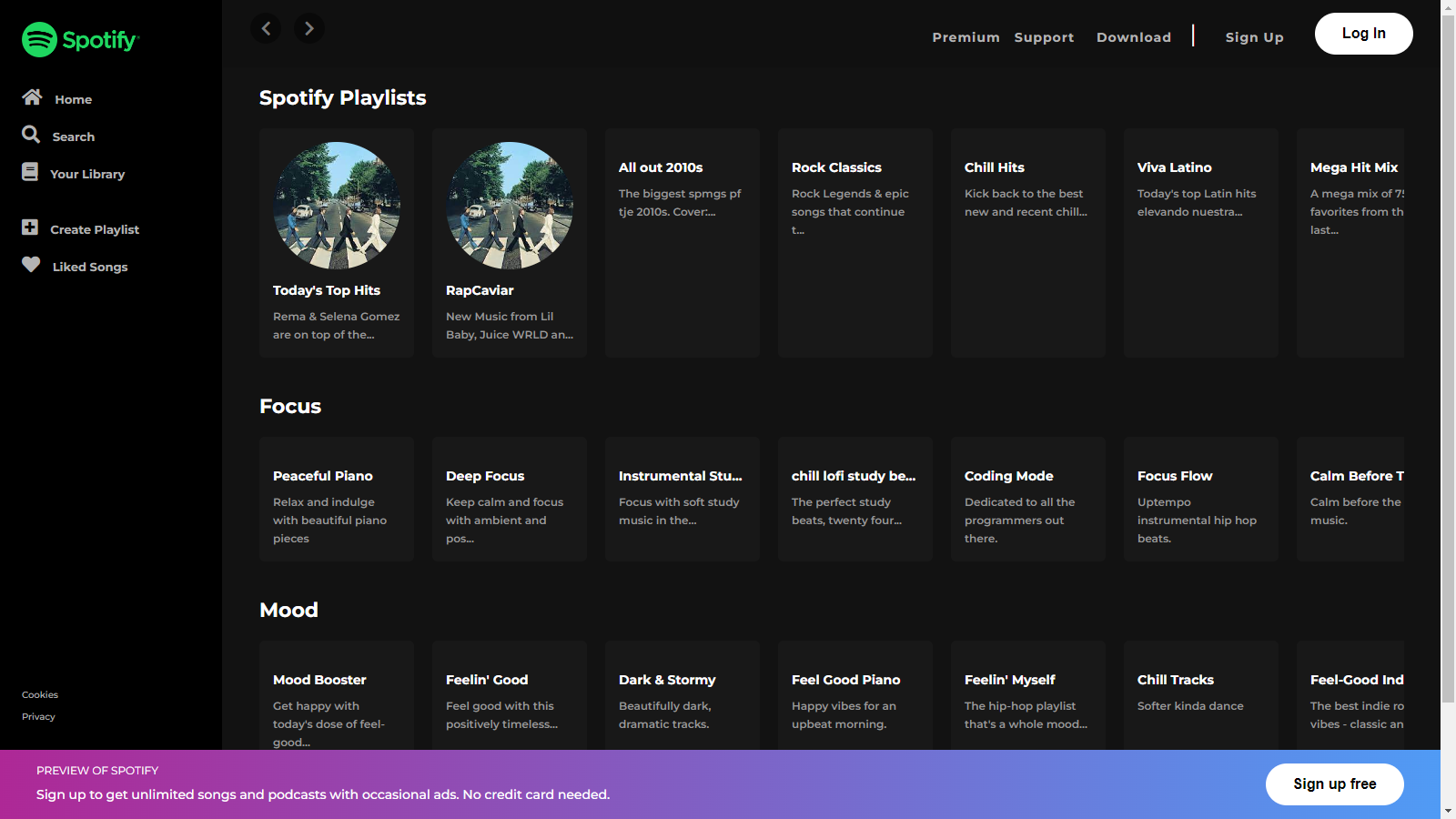Open the Feel Good Piano playlist card
Screen dimensions: 1456x819
[x=855, y=695]
